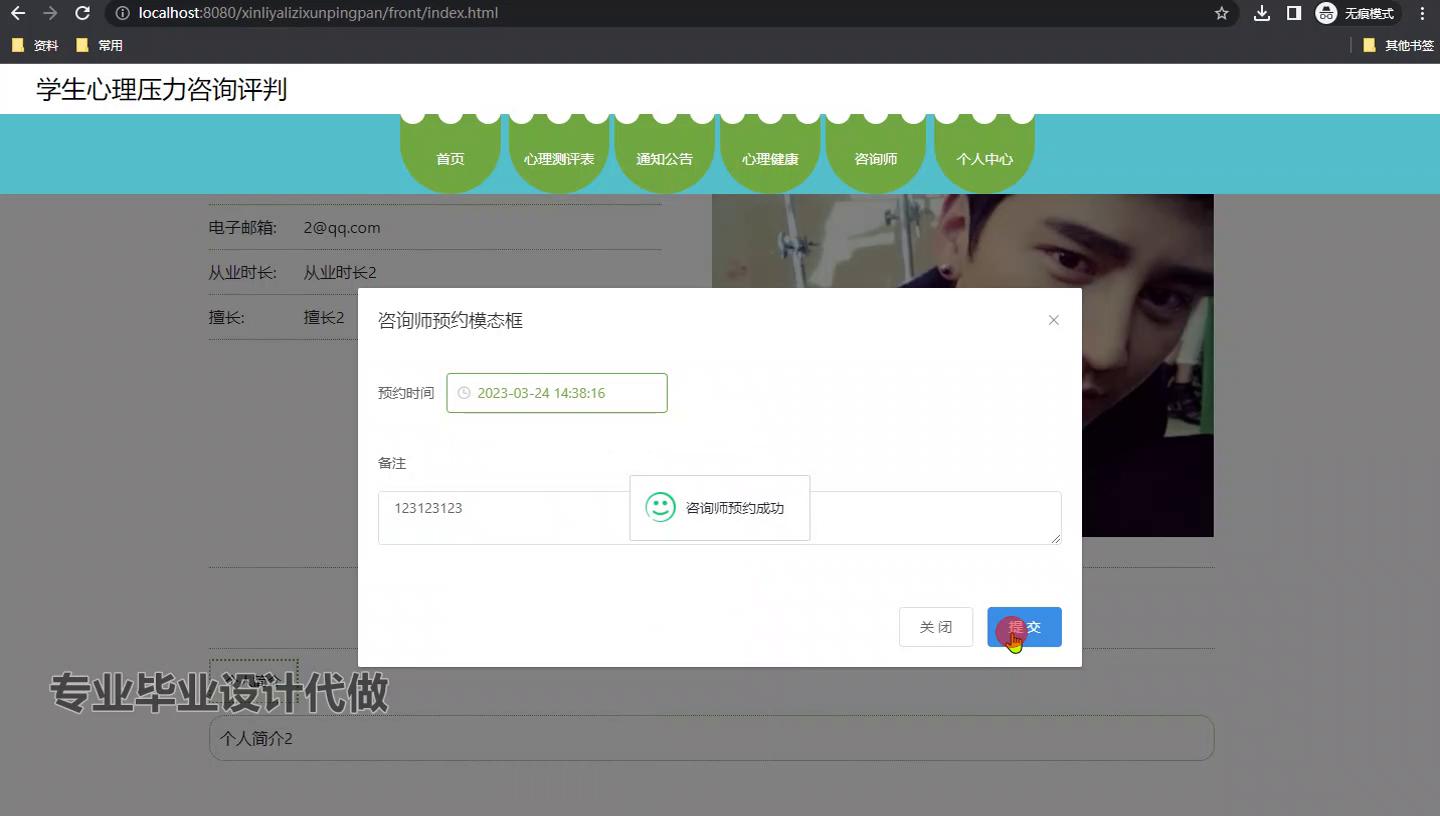Screen dimensions: 1440x816
Task: Open the 资料 bookmarks folder
Action: pyautogui.click(x=35, y=45)
